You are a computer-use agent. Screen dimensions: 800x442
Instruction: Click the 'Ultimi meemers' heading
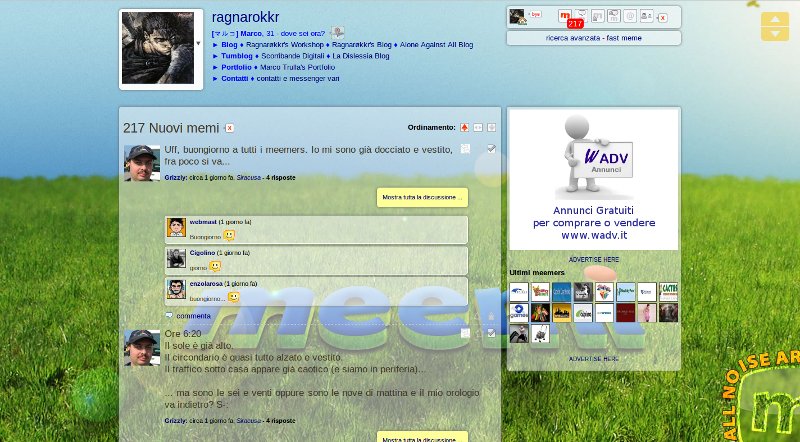(537, 273)
